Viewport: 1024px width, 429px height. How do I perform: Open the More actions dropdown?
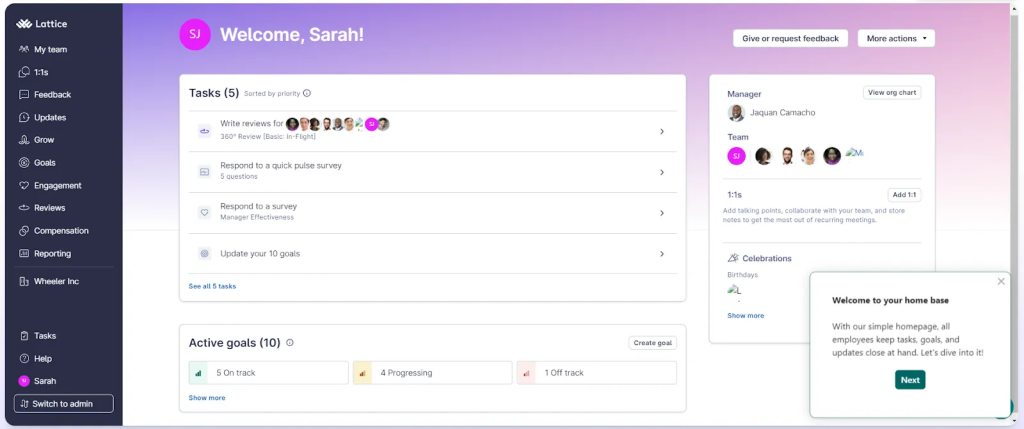point(896,38)
